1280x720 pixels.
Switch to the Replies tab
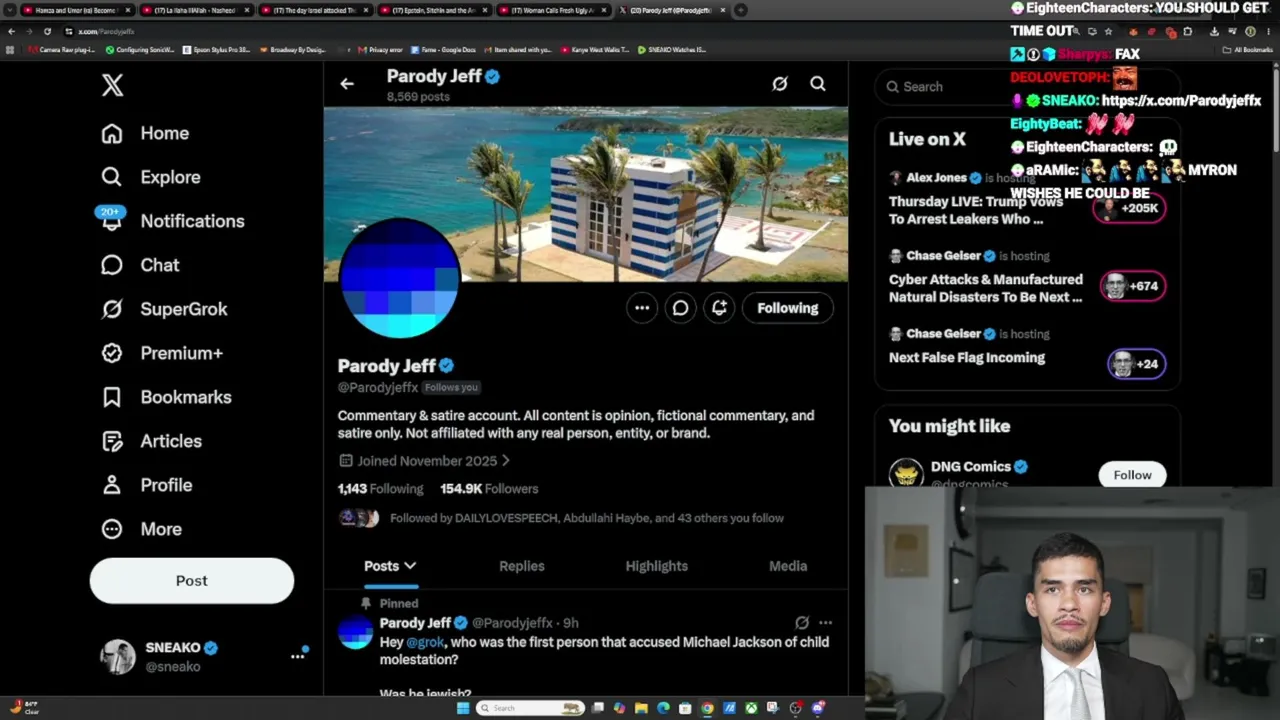(x=522, y=566)
